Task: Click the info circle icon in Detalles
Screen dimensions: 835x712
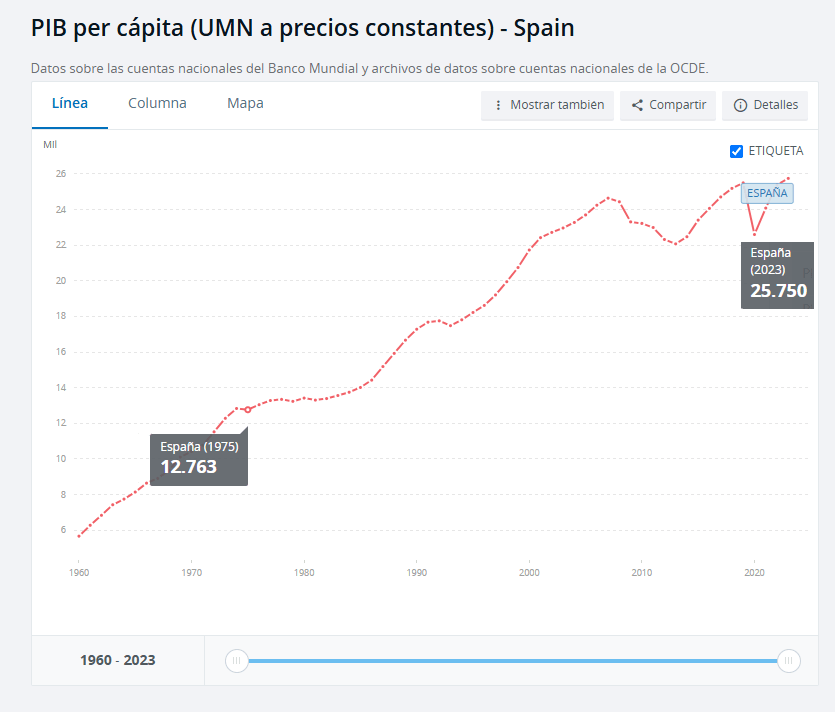Action: click(740, 105)
